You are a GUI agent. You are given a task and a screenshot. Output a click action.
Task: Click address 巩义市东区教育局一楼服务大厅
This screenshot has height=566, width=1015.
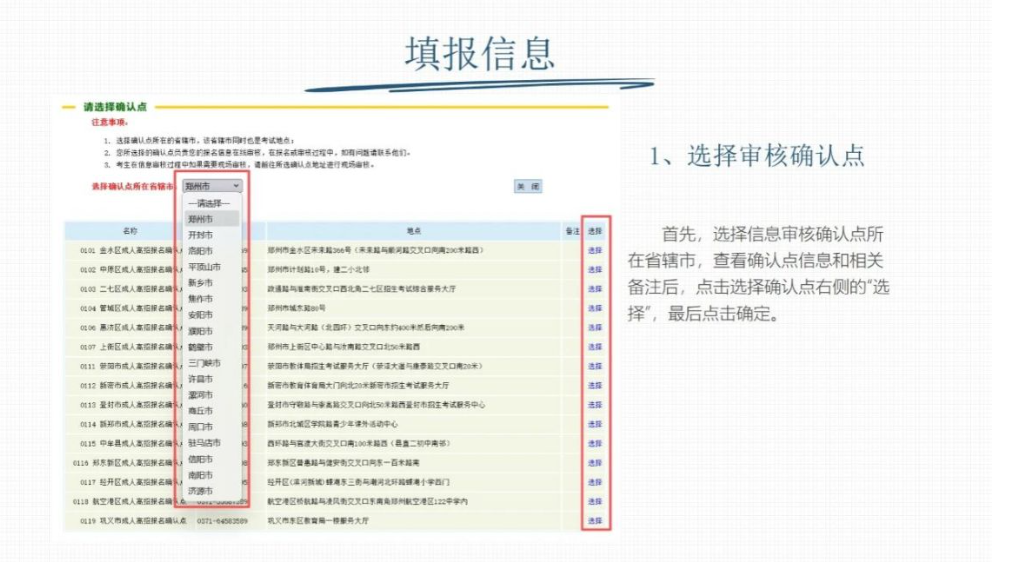coord(318,521)
